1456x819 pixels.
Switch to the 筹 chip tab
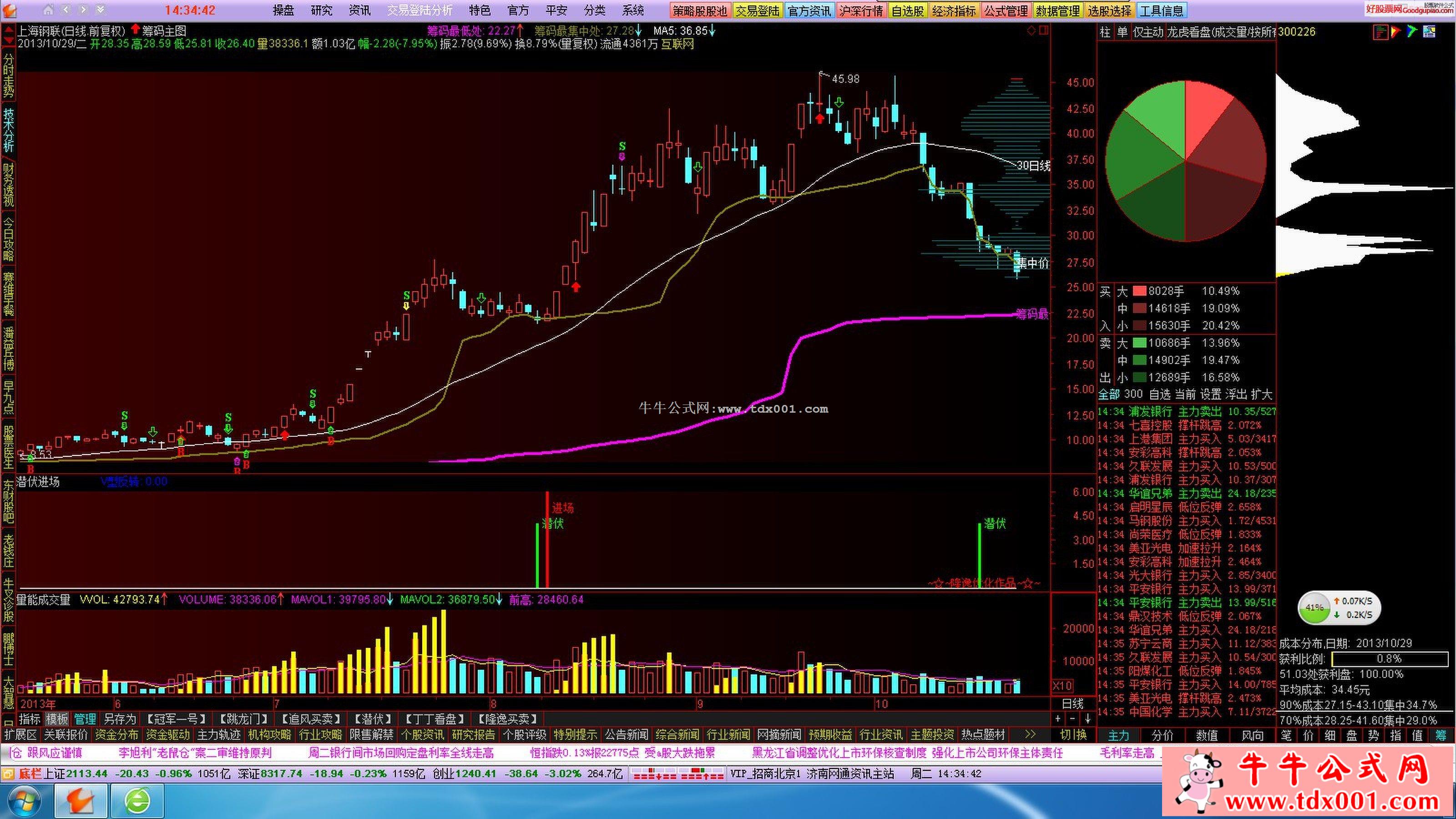click(1441, 735)
